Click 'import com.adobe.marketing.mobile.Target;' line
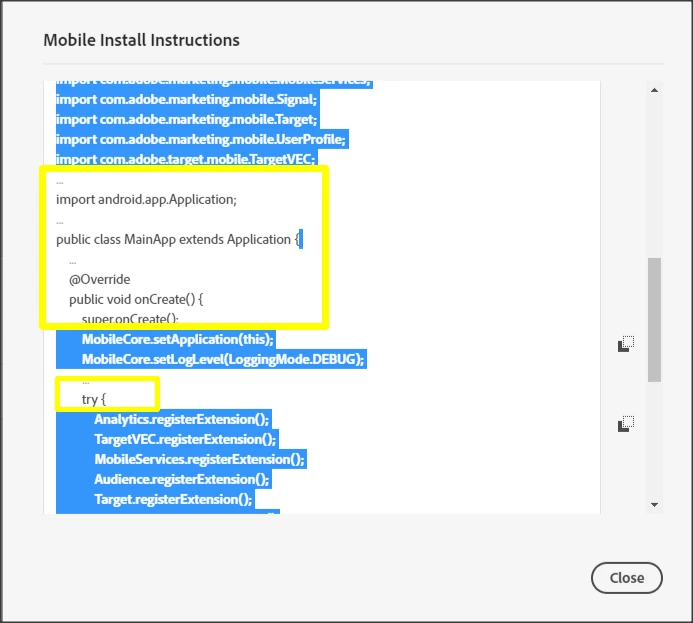The width and height of the screenshot is (693, 623). (187, 119)
